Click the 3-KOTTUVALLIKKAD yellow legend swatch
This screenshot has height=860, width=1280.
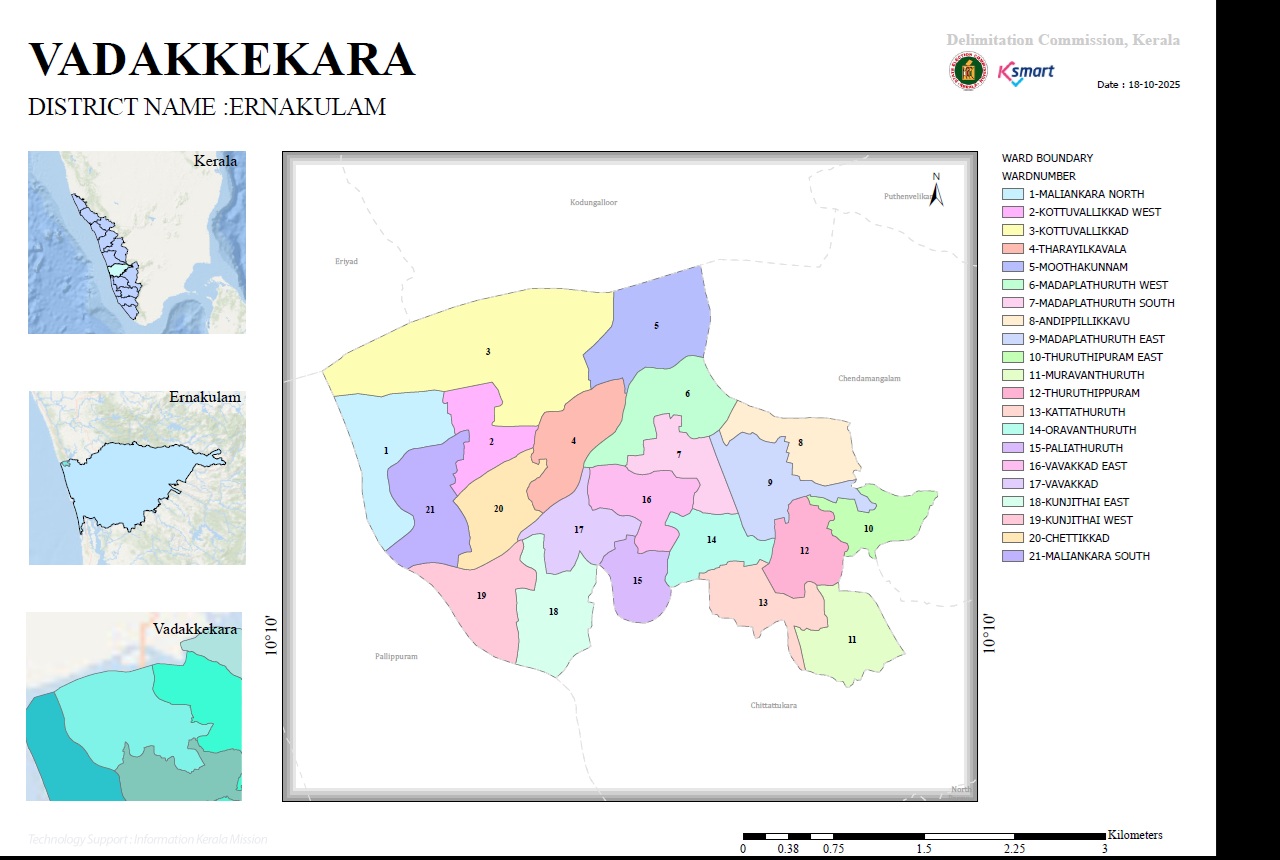click(x=1013, y=231)
